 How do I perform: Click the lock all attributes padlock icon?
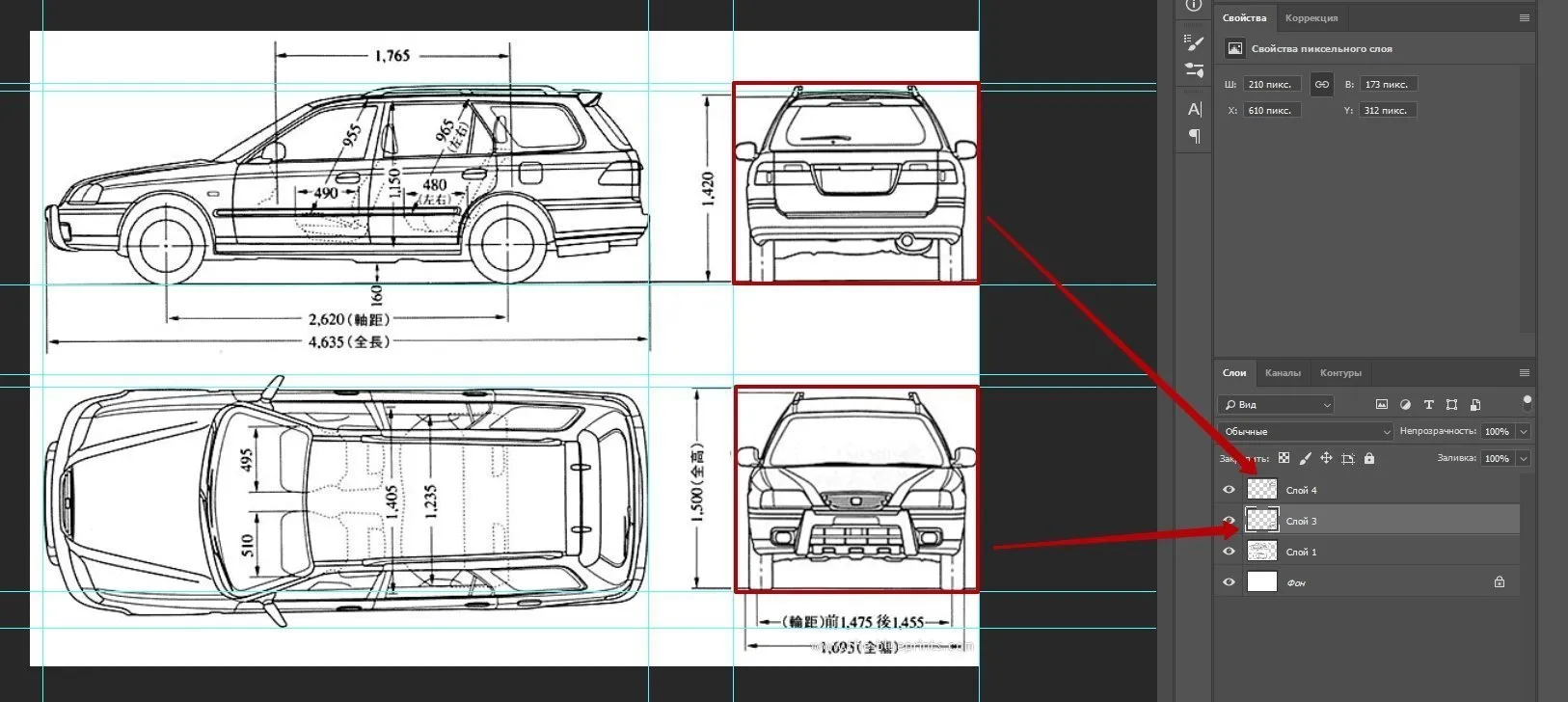click(x=1369, y=459)
